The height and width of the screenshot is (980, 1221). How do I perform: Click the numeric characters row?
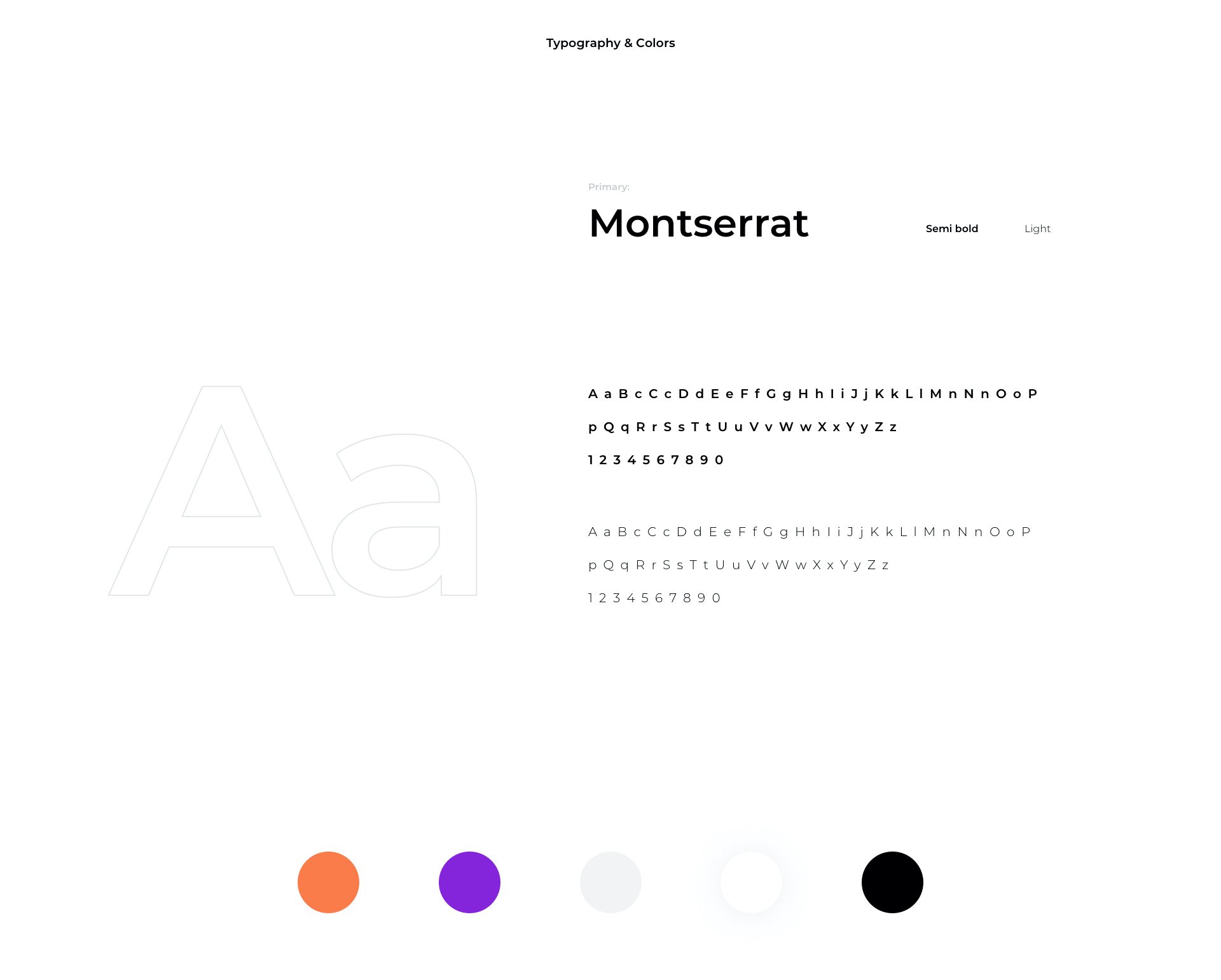click(x=656, y=459)
